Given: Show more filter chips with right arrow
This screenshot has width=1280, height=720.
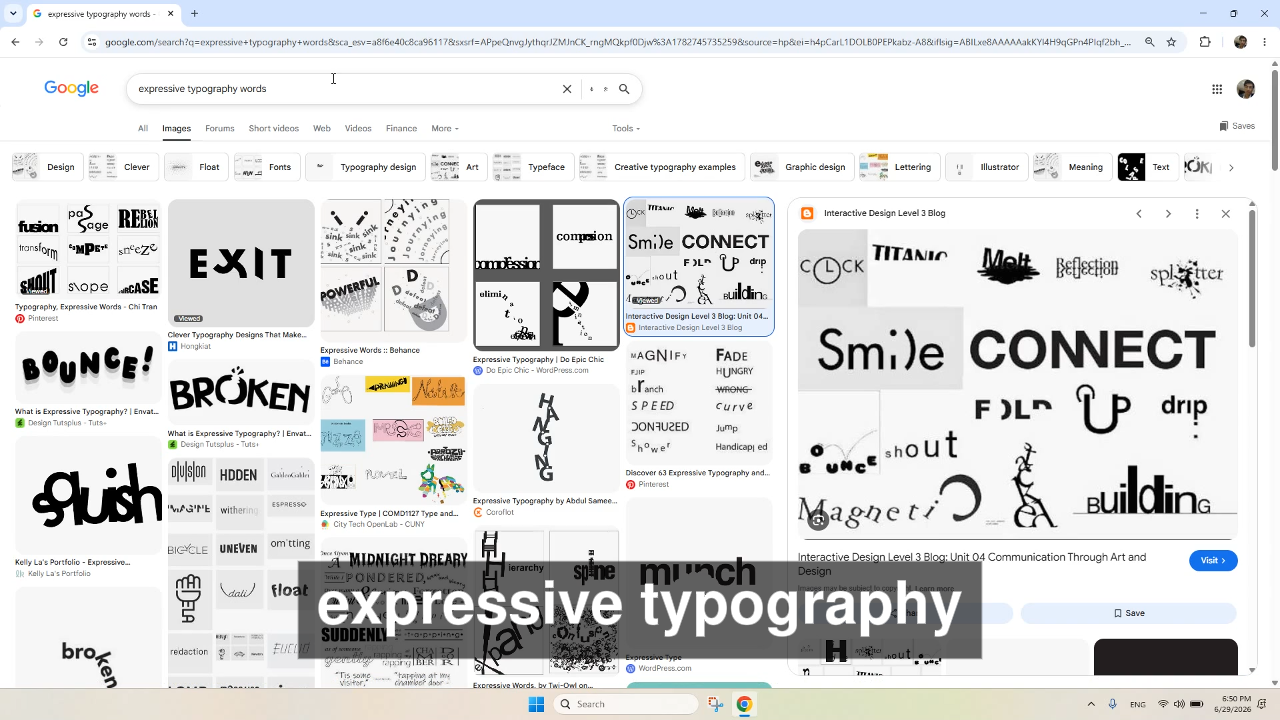Looking at the screenshot, I should [1231, 167].
